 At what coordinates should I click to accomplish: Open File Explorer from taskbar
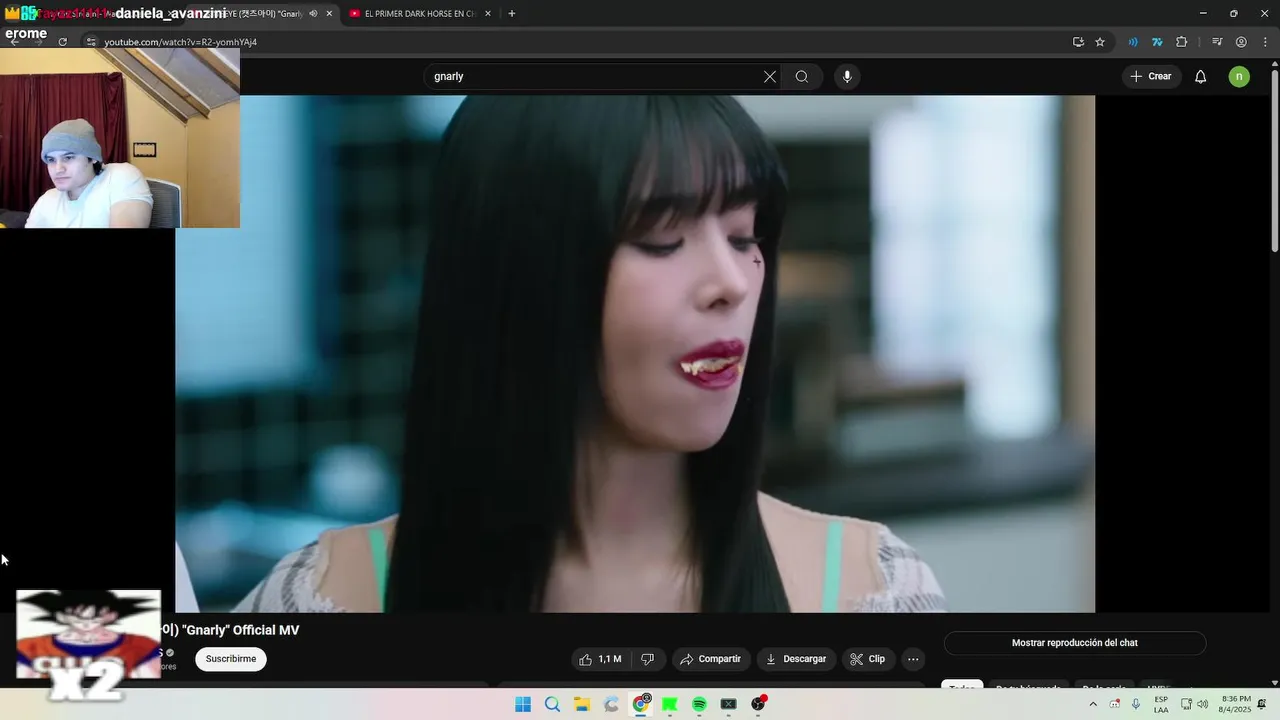pos(582,704)
